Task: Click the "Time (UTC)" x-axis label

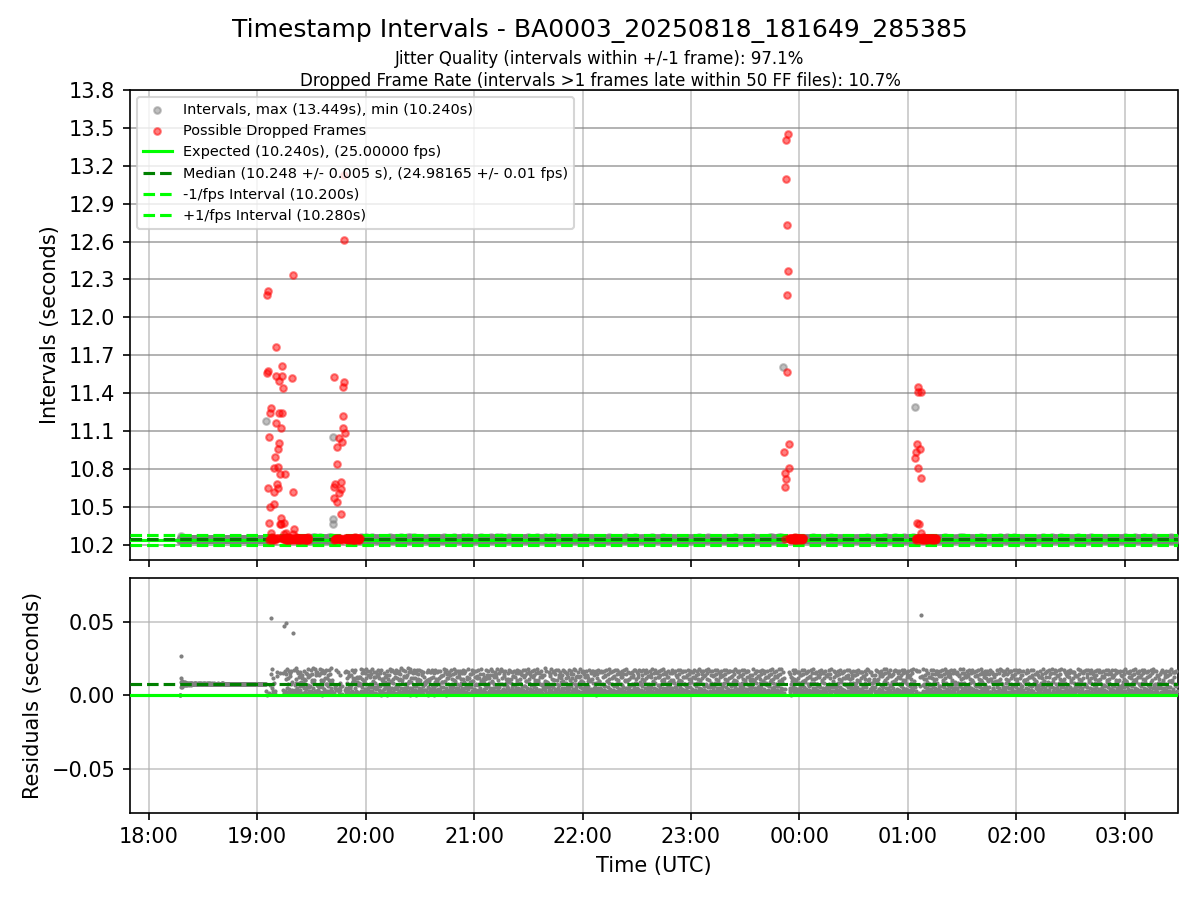Action: click(653, 865)
